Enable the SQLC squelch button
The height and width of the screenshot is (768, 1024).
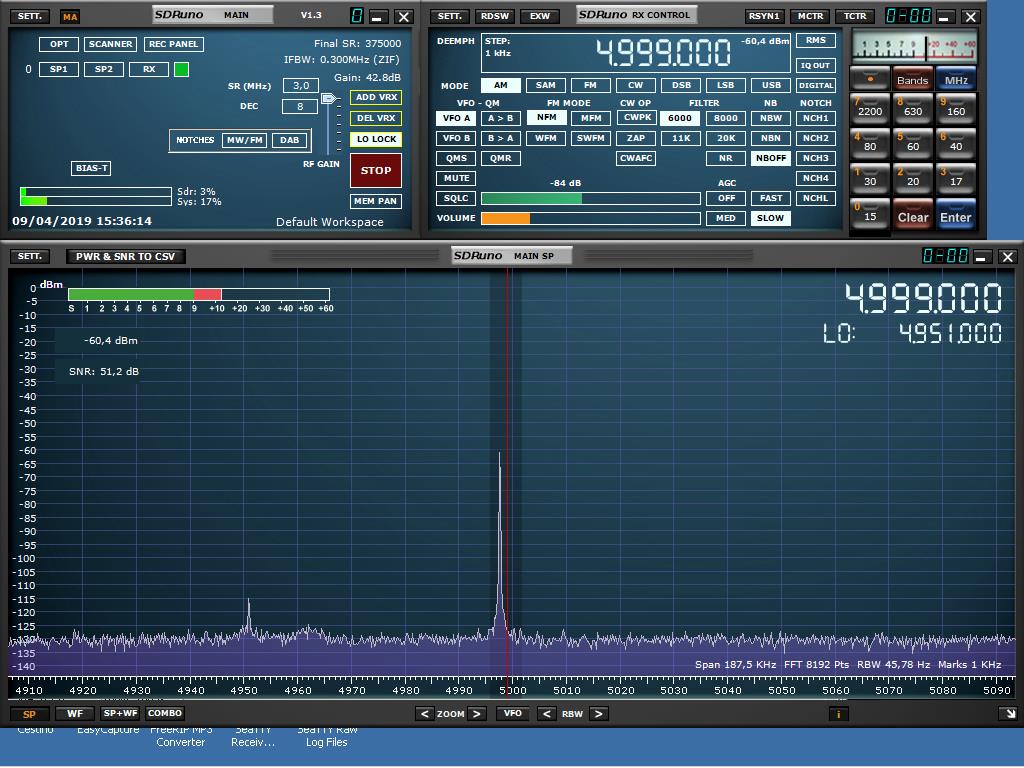456,198
